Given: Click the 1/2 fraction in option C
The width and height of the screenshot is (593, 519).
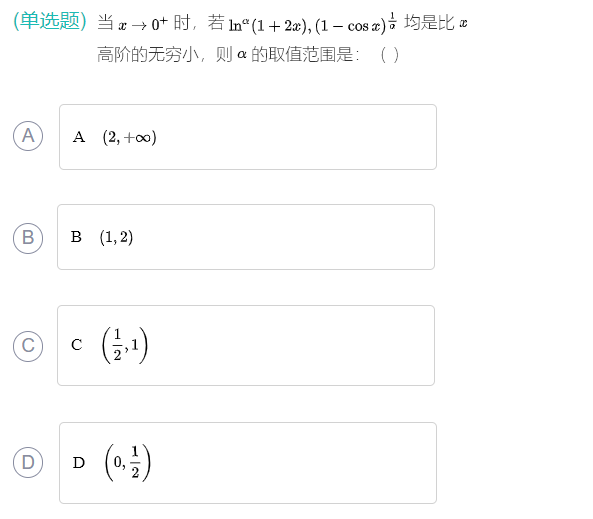Looking at the screenshot, I should coord(117,345).
